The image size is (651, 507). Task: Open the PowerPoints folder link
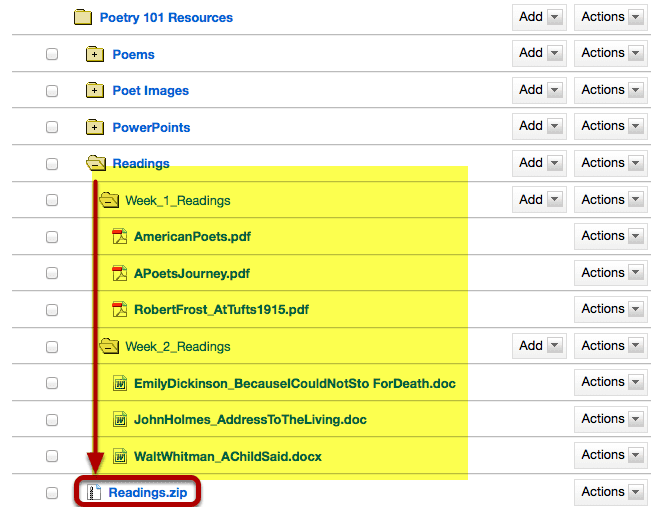click(x=151, y=127)
